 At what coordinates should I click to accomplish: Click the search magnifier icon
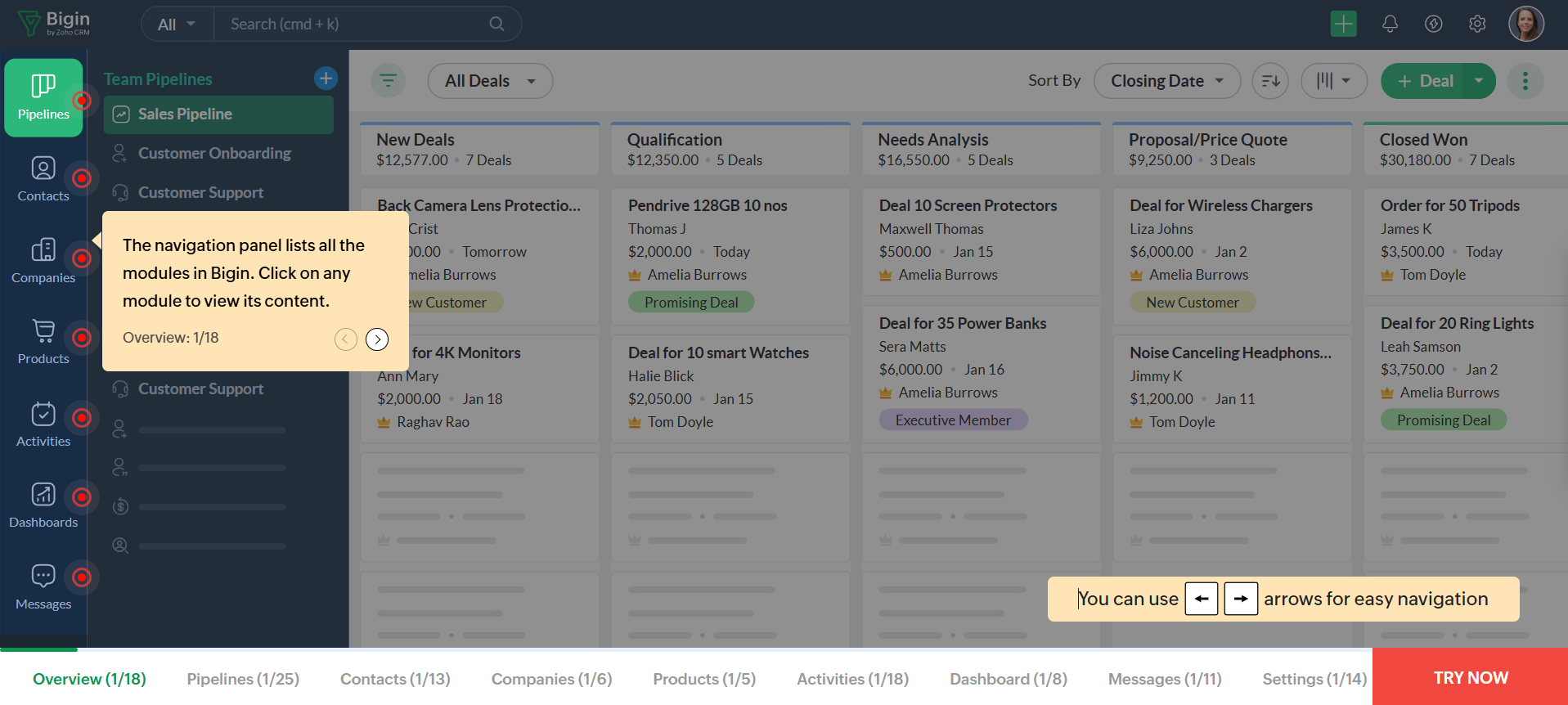click(496, 24)
